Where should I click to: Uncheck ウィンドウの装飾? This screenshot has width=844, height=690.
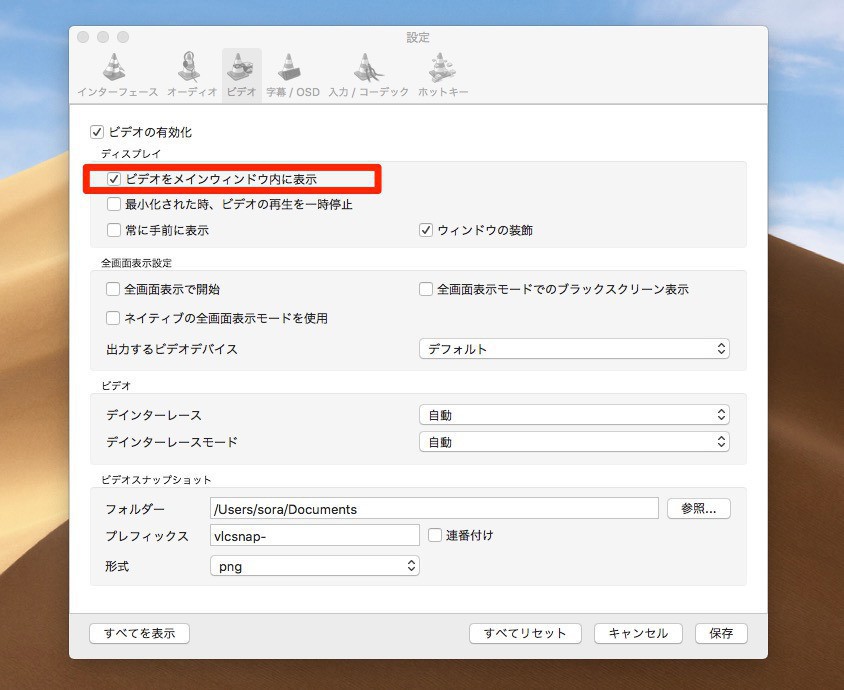[425, 229]
